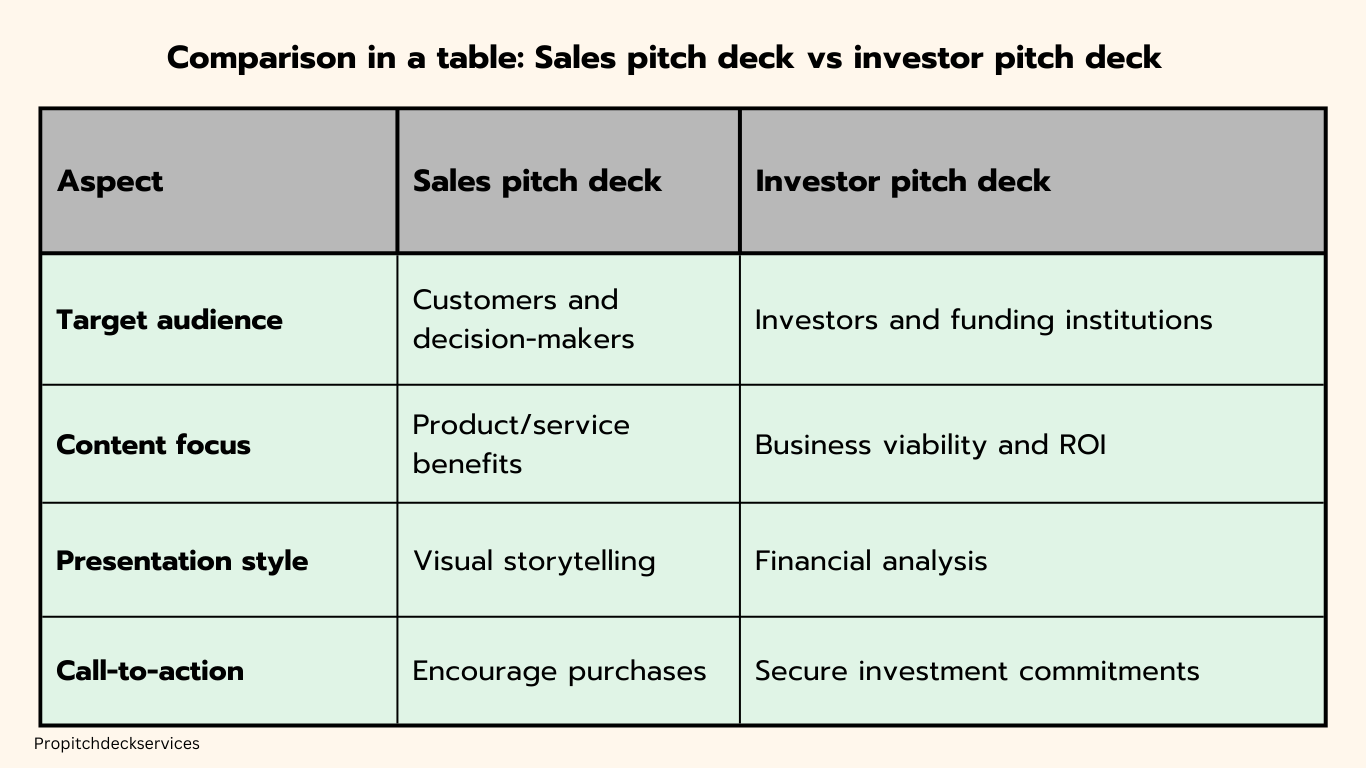Click the Presentation style row label
The width and height of the screenshot is (1366, 768).
coord(182,560)
